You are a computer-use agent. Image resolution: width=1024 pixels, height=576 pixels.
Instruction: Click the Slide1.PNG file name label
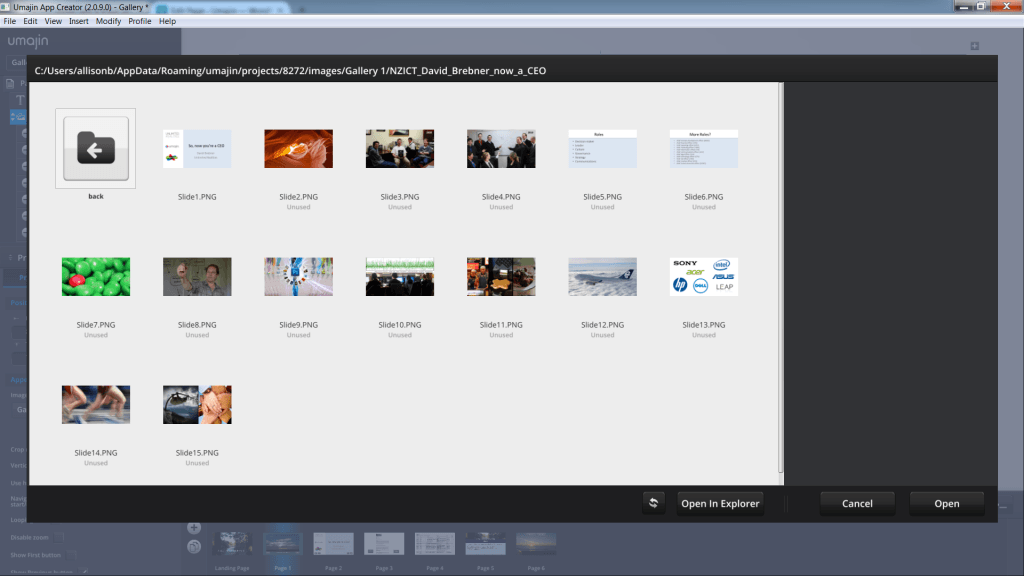(197, 197)
